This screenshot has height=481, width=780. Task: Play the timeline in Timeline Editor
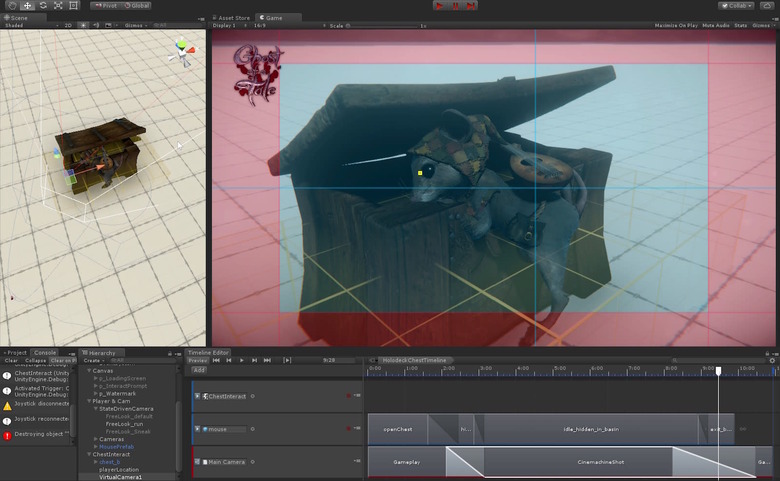click(241, 360)
